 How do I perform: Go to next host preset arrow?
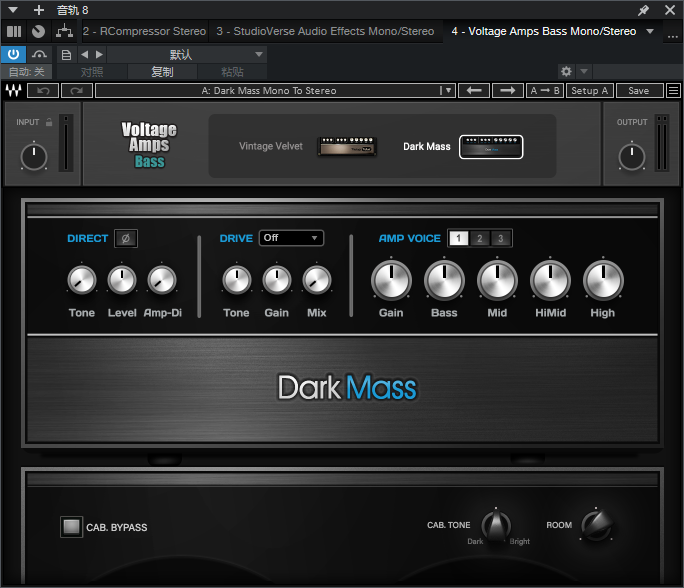[x=99, y=55]
